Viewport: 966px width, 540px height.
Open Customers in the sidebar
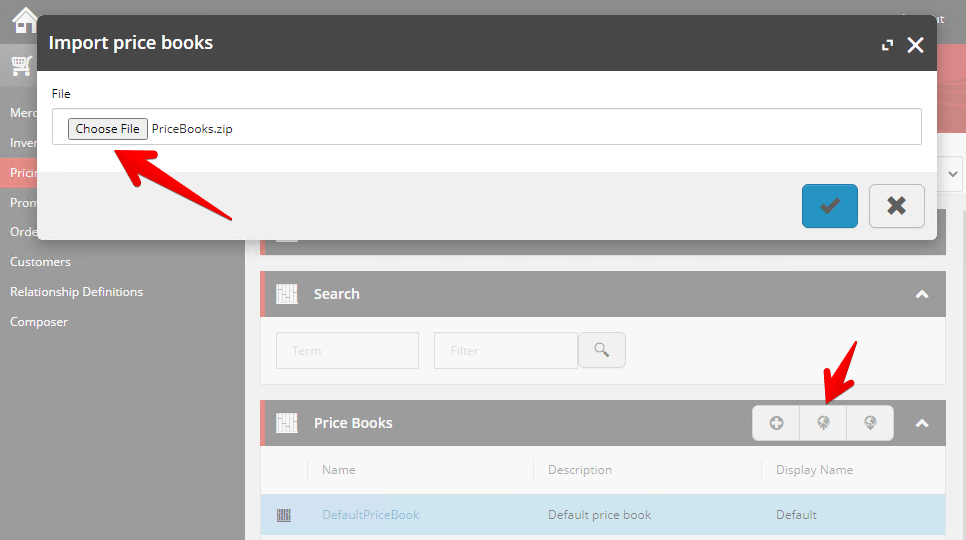coord(41,262)
